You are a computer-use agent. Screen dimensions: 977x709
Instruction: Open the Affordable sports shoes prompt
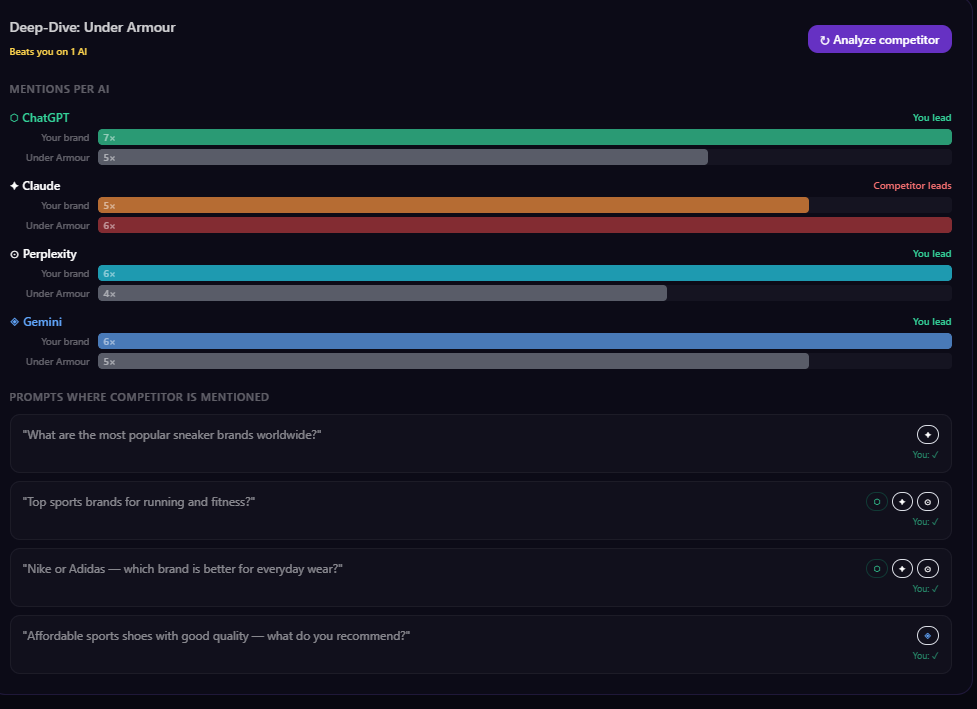pos(480,644)
